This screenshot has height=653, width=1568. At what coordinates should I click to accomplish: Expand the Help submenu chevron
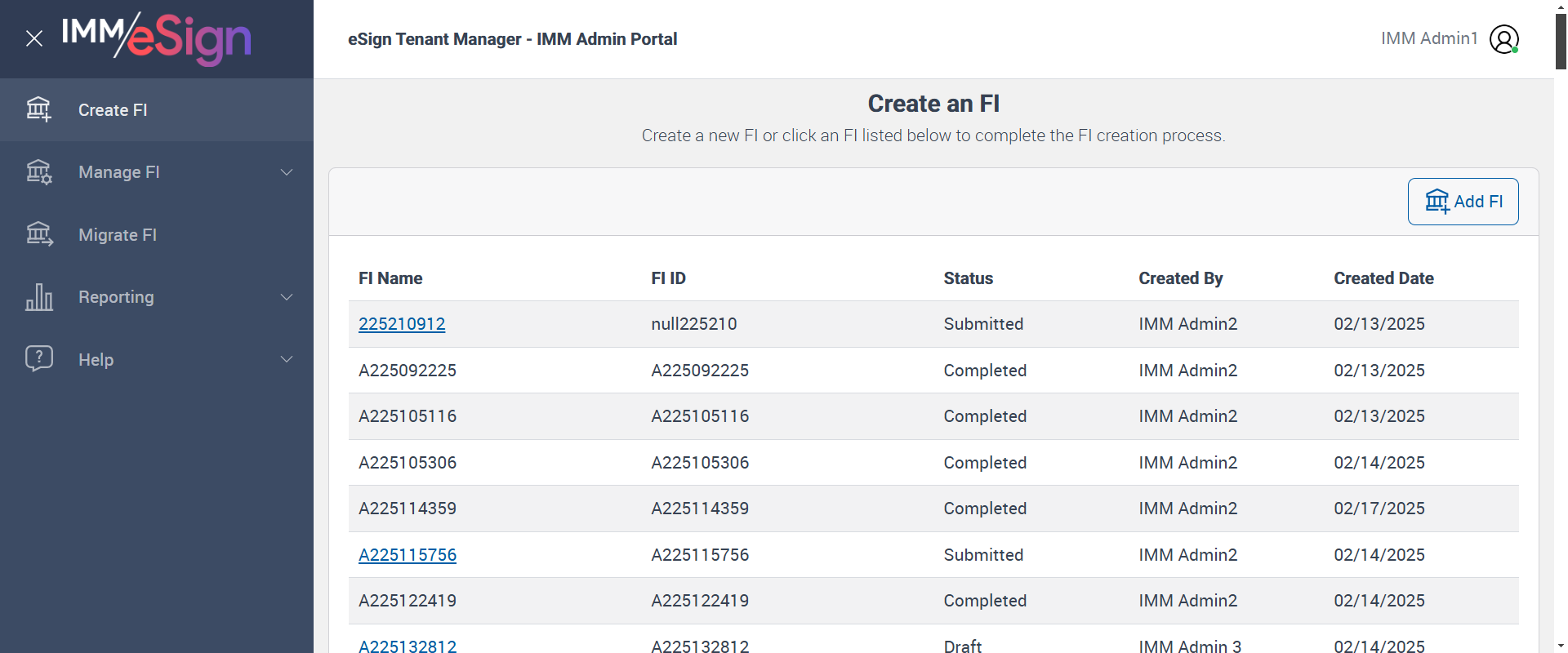[287, 359]
